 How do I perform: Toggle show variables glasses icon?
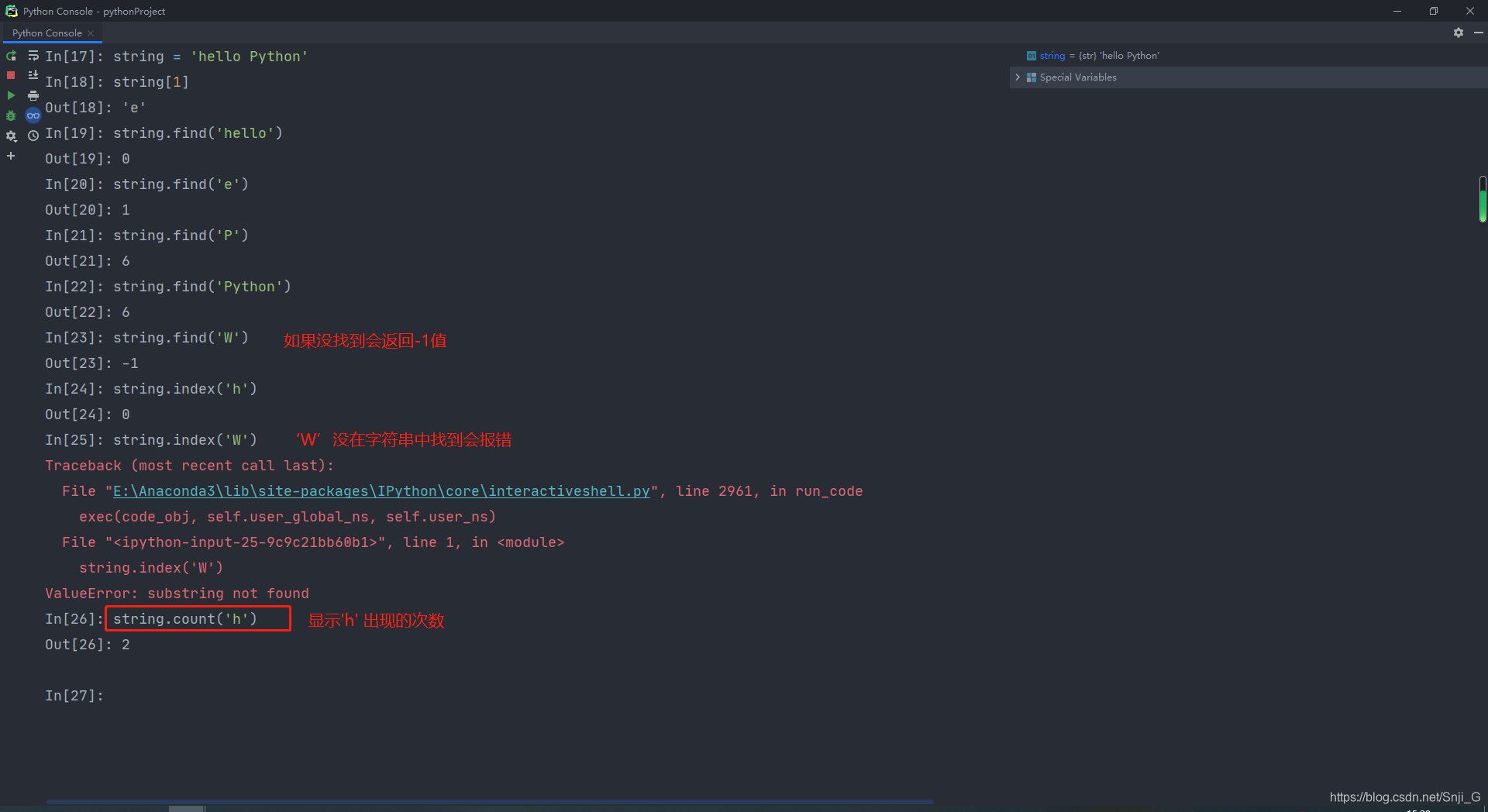point(33,115)
